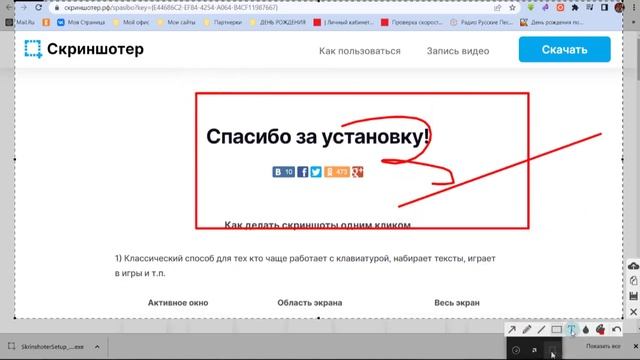Select the straight Line tool

(541, 329)
